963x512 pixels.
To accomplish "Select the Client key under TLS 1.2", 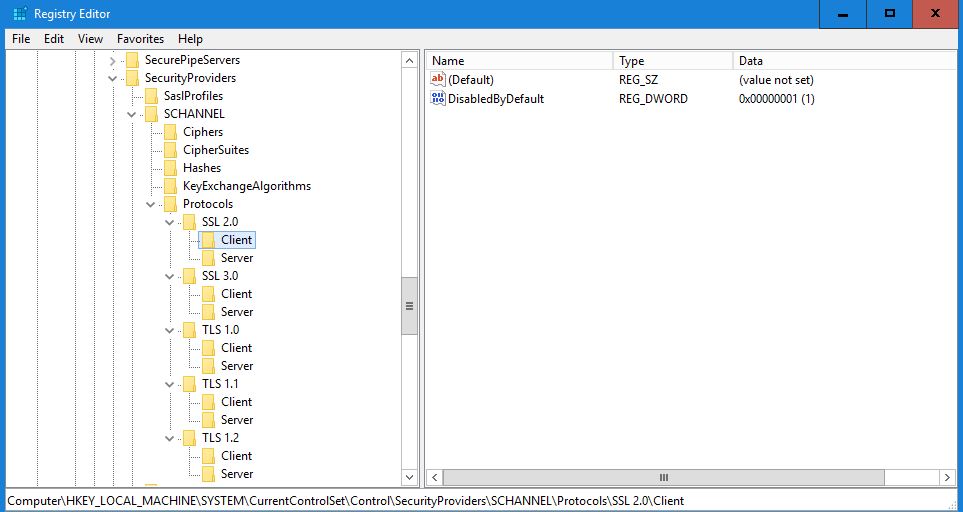I will tap(236, 456).
